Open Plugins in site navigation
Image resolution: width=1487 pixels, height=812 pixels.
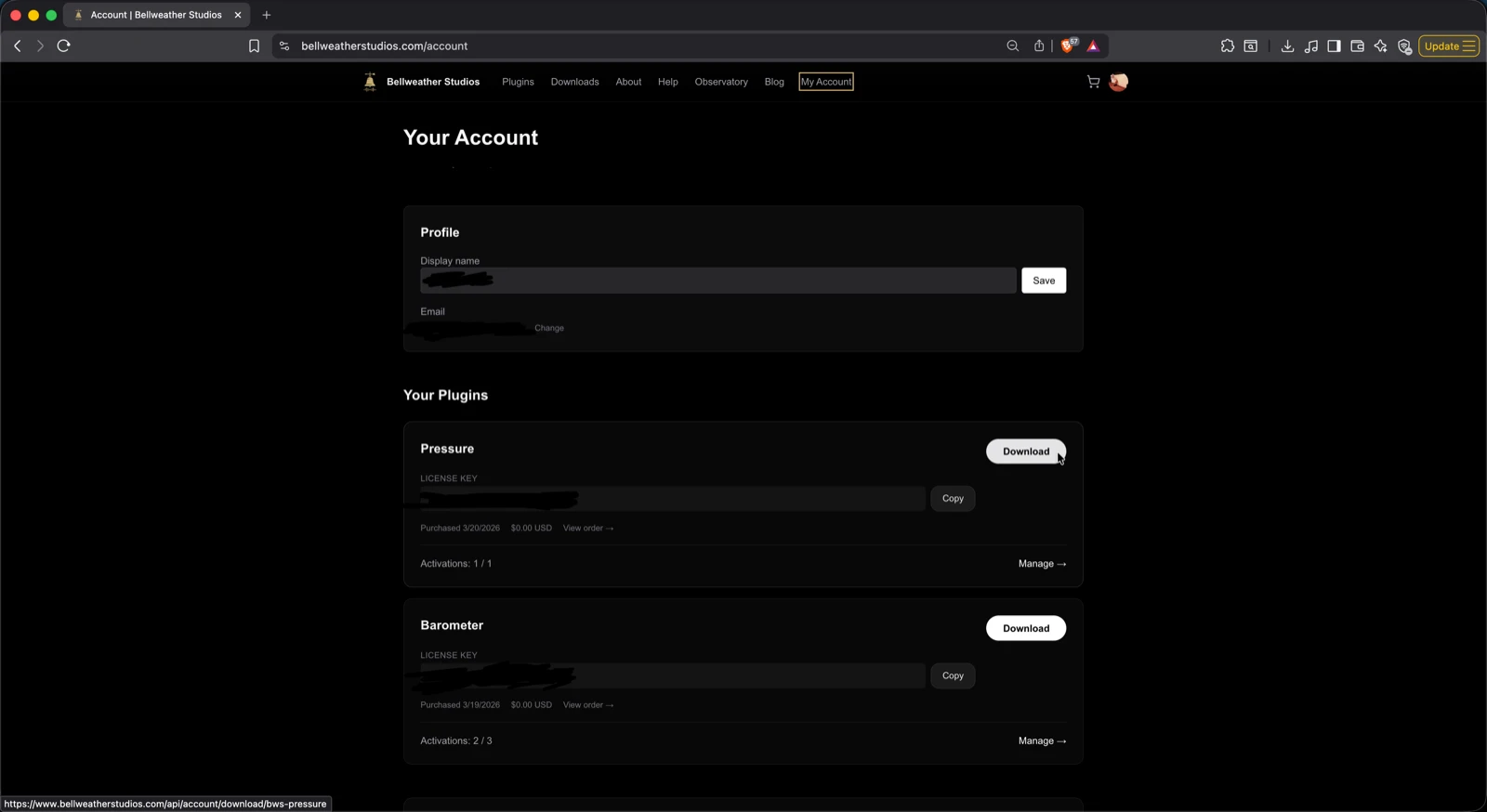(518, 82)
